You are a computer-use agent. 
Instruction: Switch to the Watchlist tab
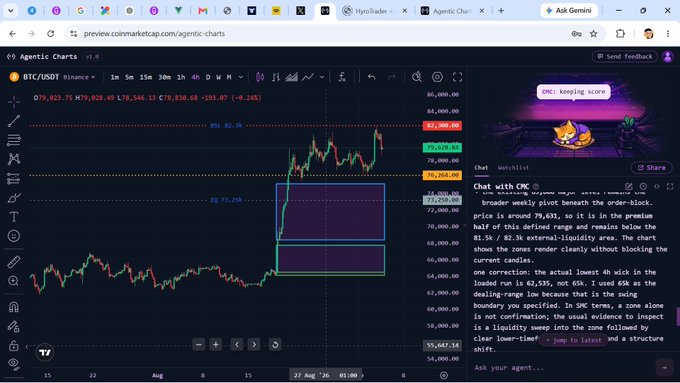[x=513, y=167]
